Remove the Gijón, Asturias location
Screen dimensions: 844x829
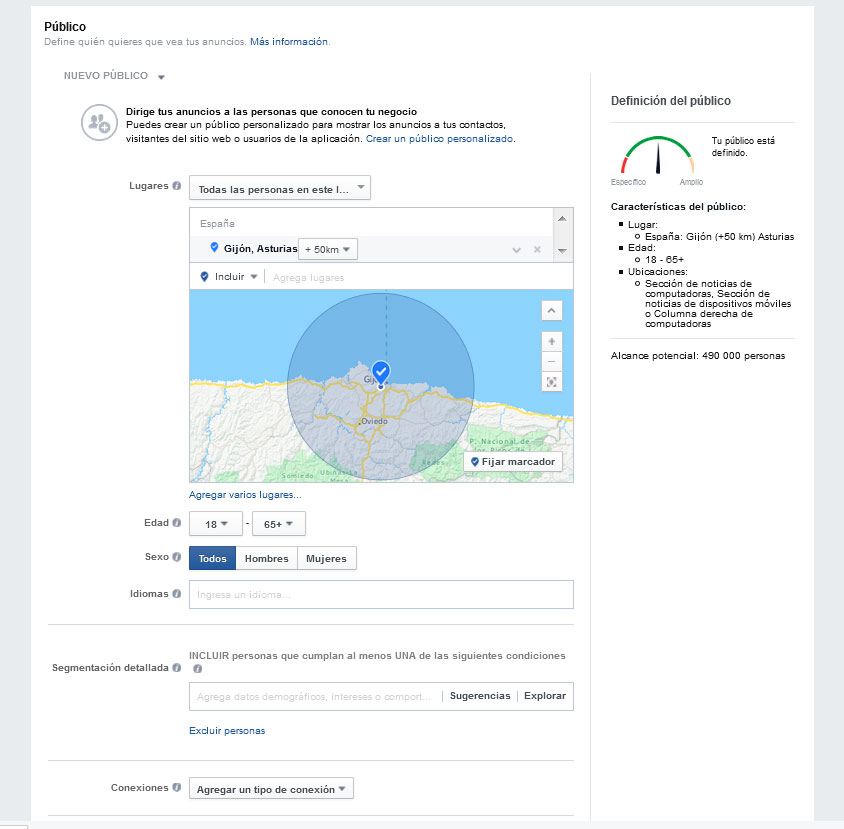coord(537,249)
